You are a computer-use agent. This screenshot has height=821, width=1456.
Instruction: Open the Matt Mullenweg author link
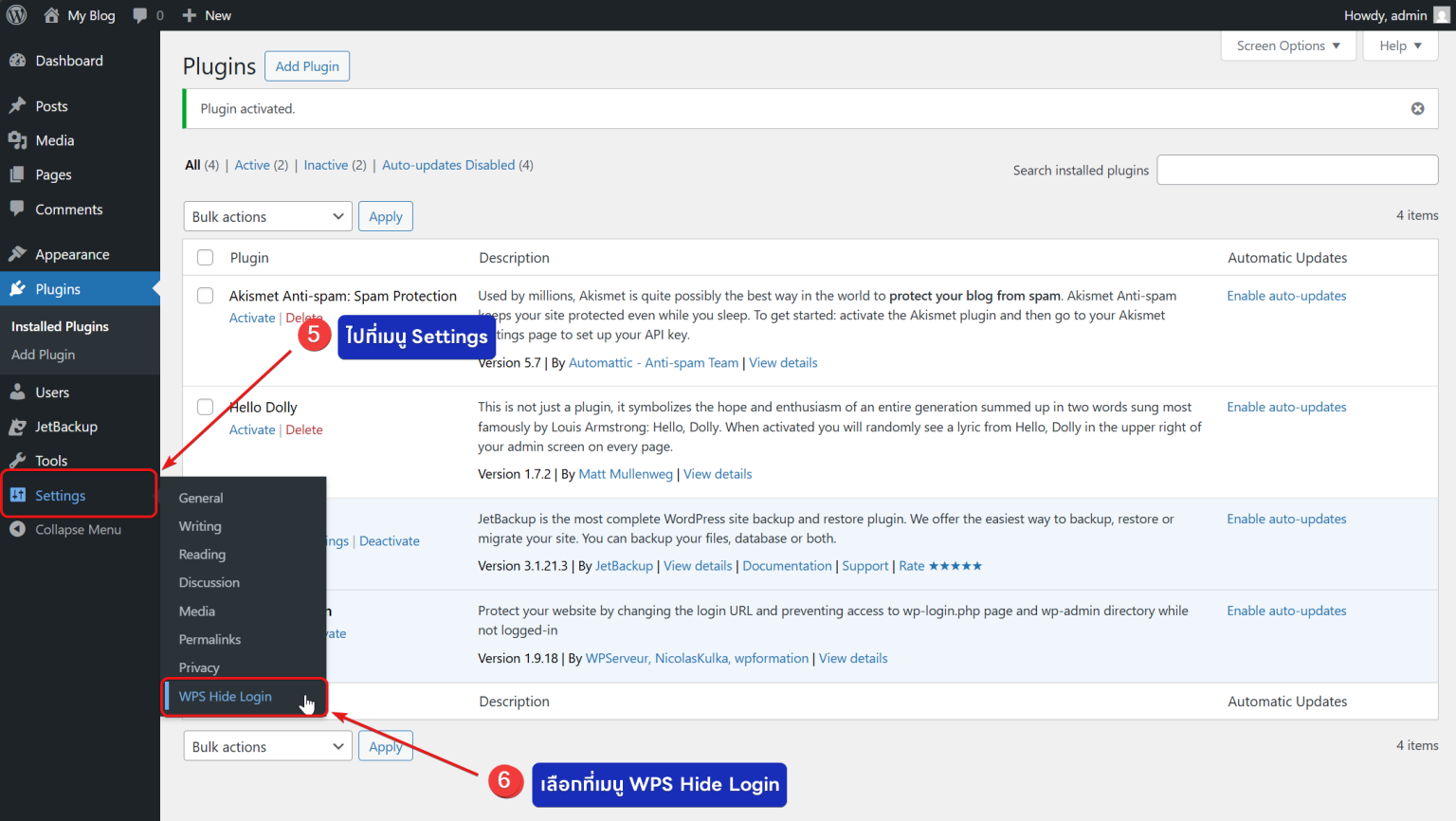pos(626,474)
